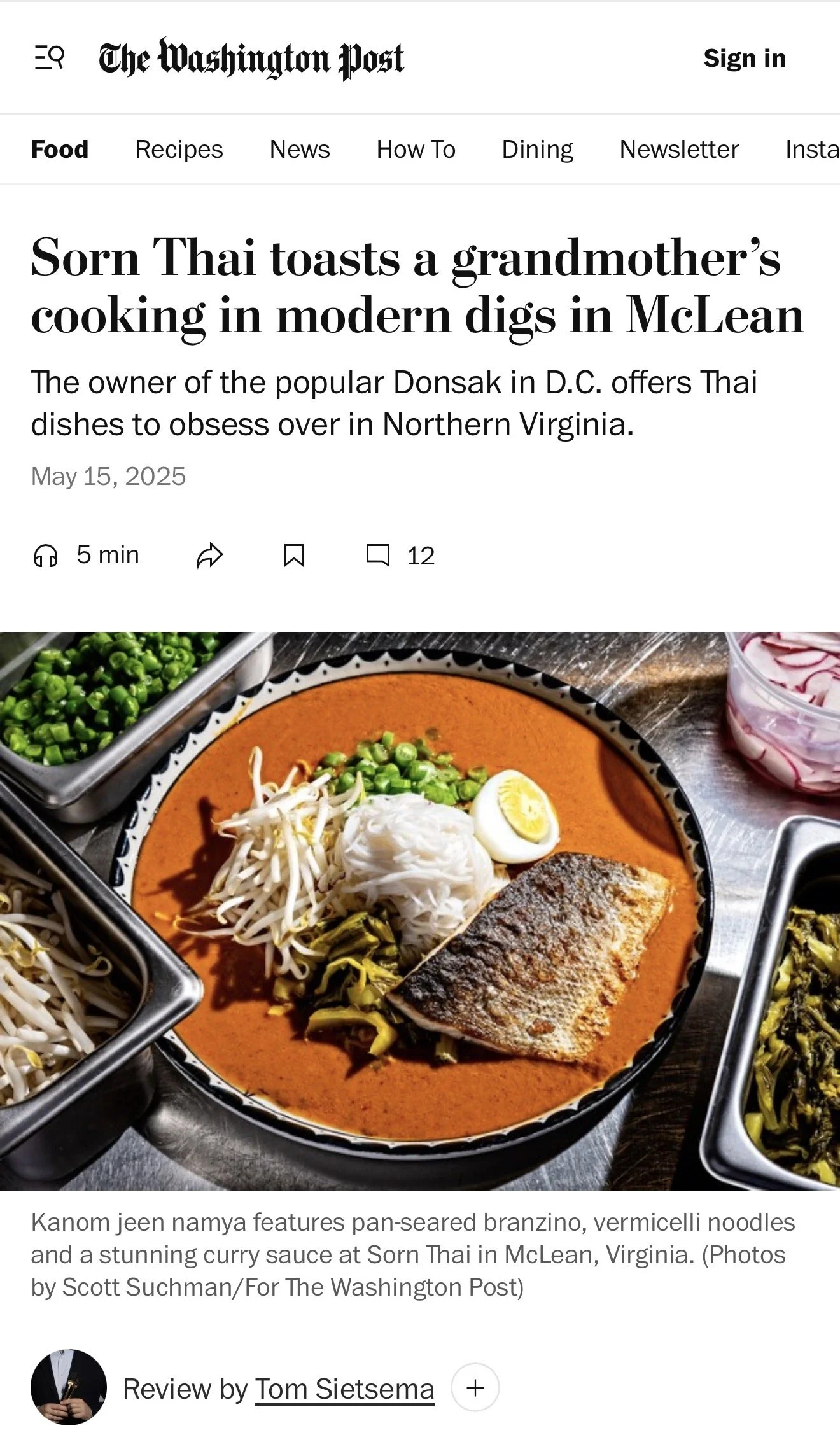
Task: Switch to the News tab
Action: pos(300,150)
